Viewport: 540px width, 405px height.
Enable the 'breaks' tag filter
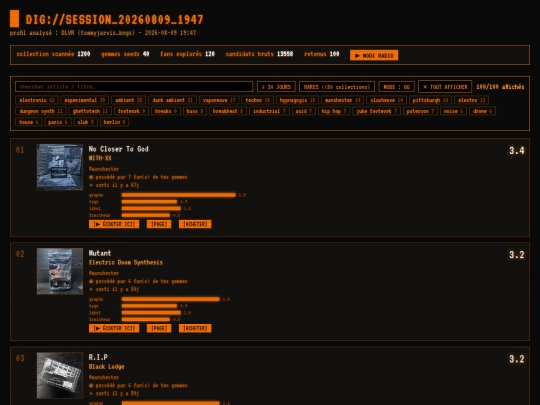166,111
